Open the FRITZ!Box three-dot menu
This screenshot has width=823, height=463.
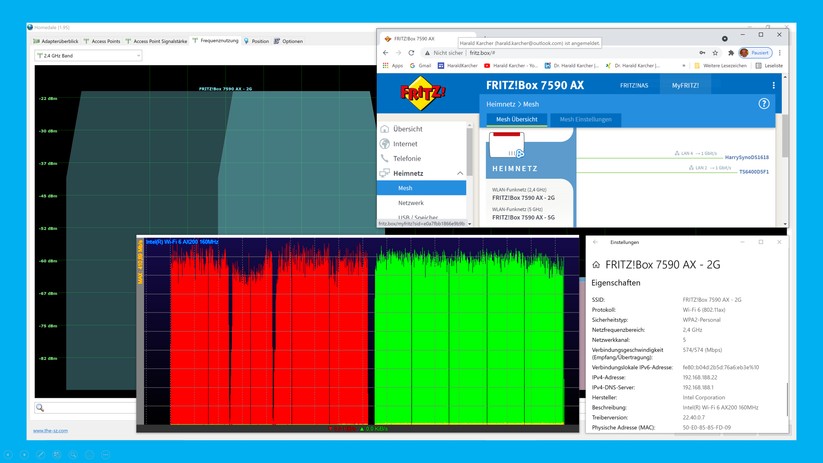[773, 85]
